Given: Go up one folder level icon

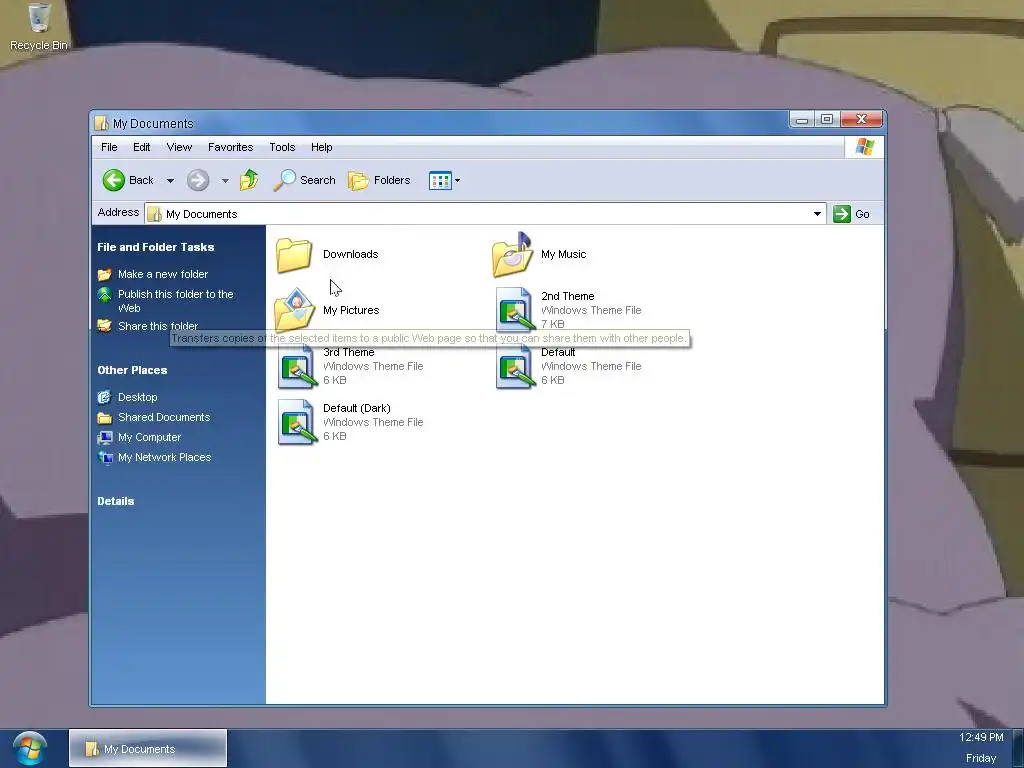Looking at the screenshot, I should click(249, 180).
